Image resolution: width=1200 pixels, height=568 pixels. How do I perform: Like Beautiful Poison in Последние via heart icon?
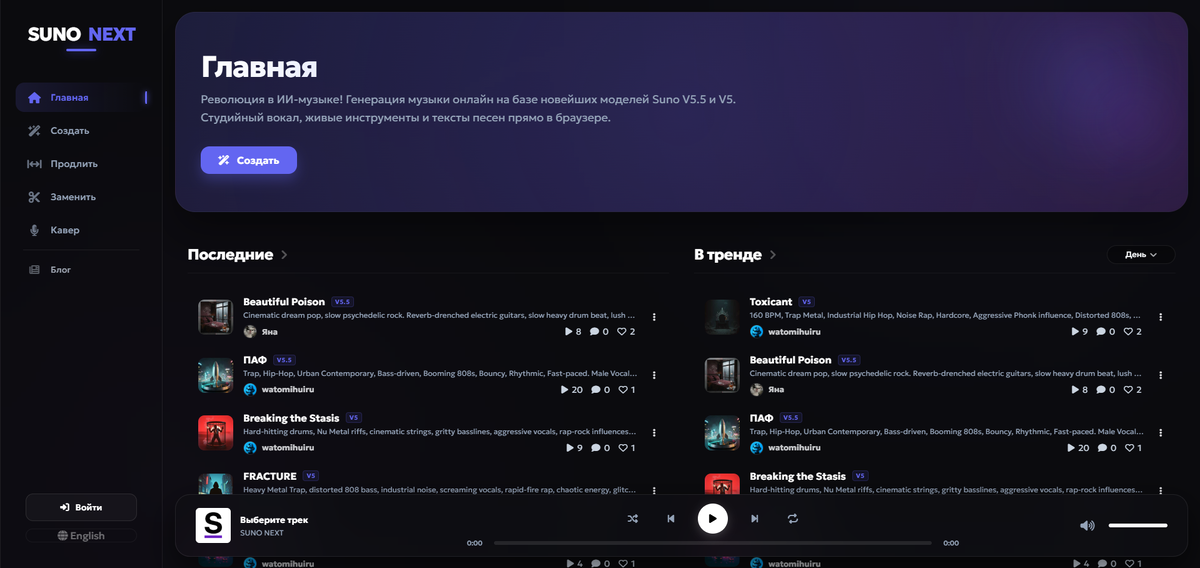pyautogui.click(x=621, y=332)
